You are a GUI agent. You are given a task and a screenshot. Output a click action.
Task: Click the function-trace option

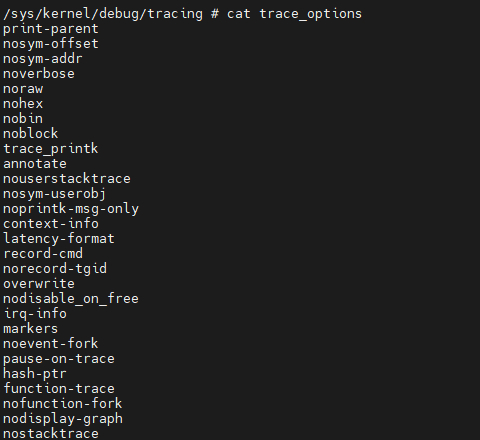pos(59,389)
